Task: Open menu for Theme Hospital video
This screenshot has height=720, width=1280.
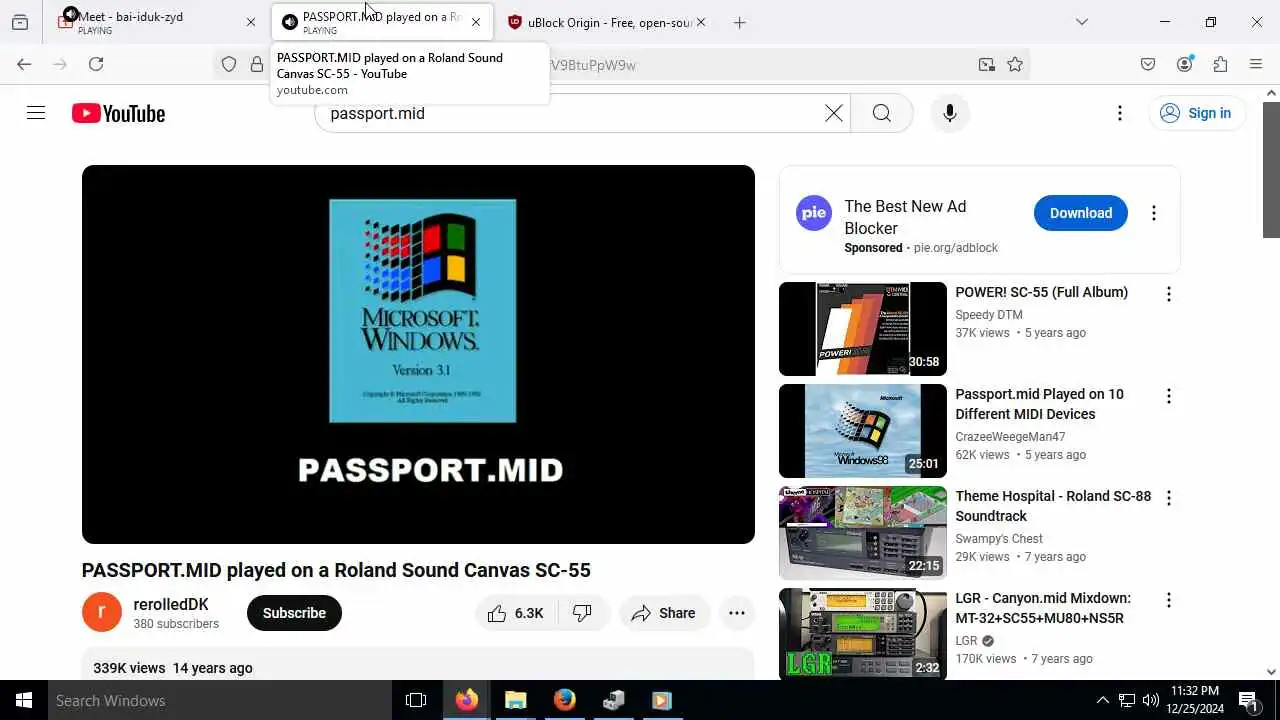Action: (1168, 498)
